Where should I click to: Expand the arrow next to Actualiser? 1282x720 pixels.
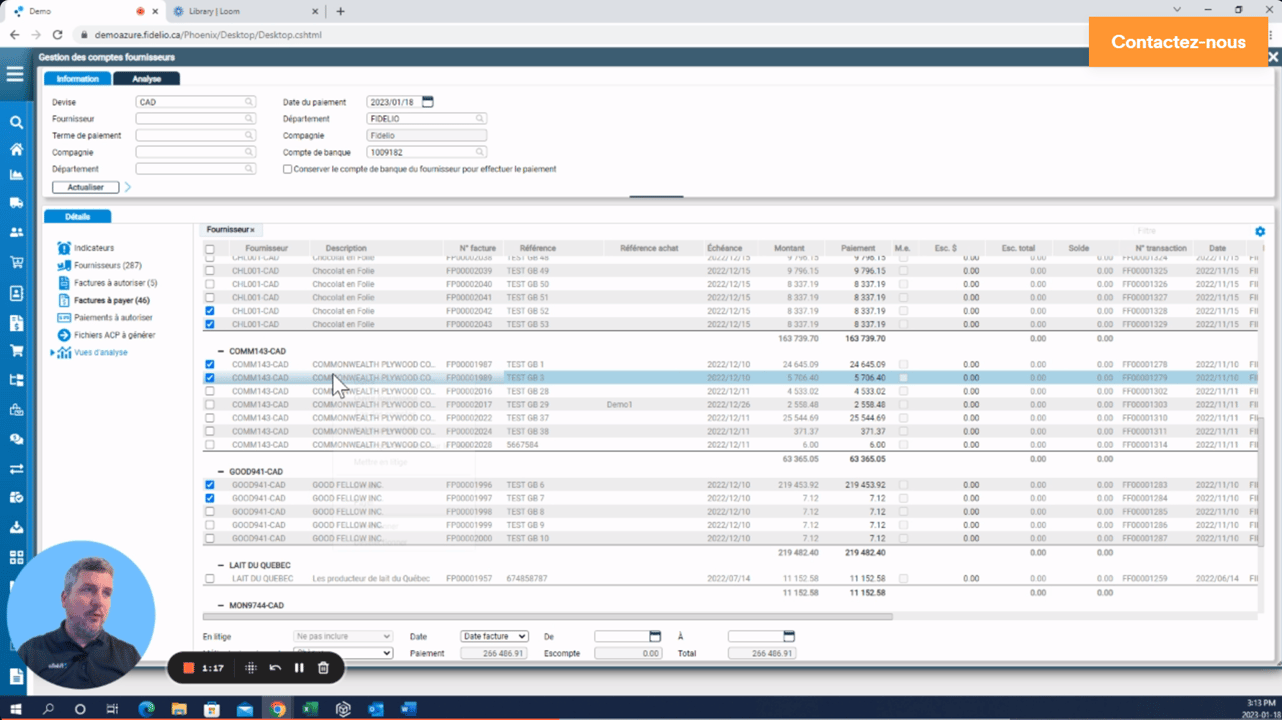pyautogui.click(x=127, y=187)
